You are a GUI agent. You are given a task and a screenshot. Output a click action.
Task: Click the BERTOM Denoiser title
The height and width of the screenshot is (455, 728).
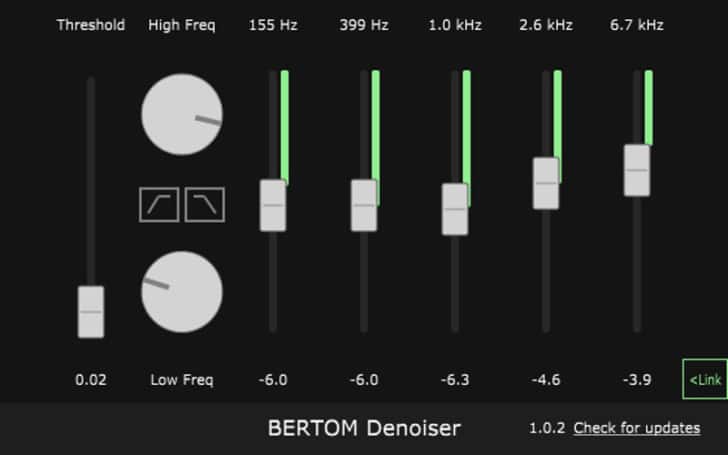point(364,428)
